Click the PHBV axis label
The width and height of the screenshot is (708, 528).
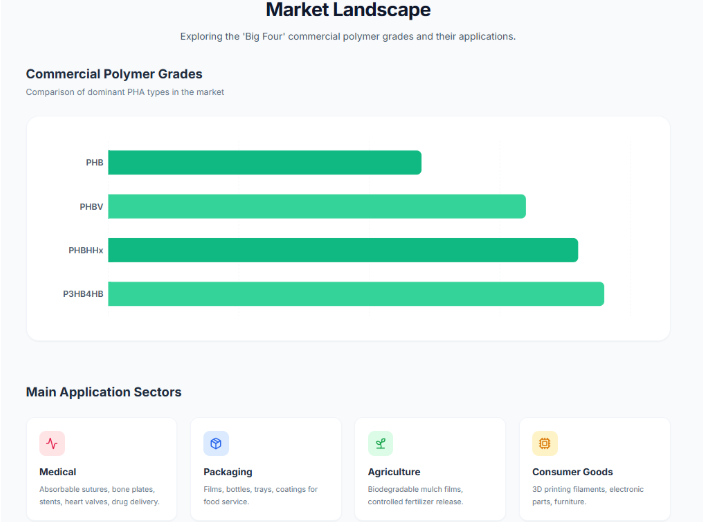[91, 206]
